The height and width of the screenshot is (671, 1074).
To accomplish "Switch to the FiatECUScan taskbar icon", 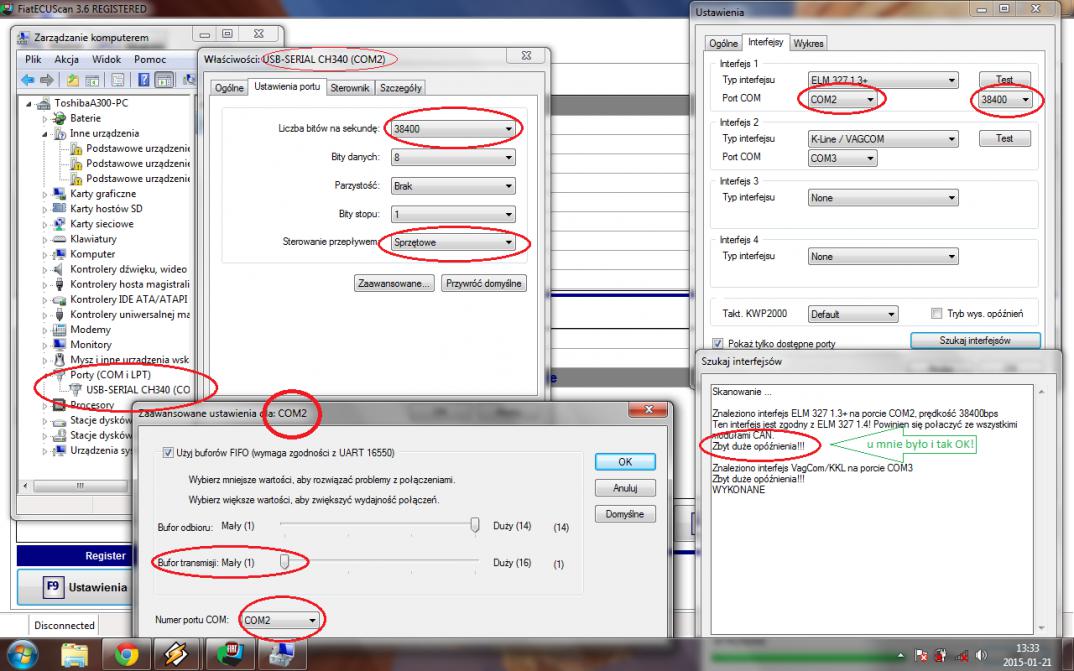I will point(229,655).
